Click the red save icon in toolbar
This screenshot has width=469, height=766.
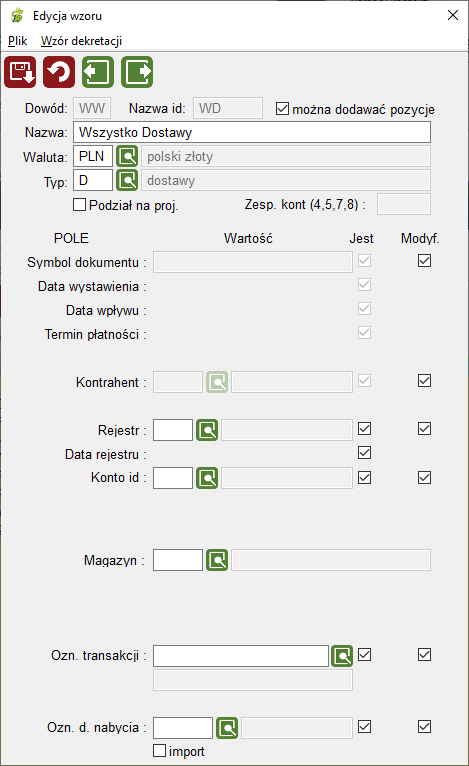(x=20, y=72)
